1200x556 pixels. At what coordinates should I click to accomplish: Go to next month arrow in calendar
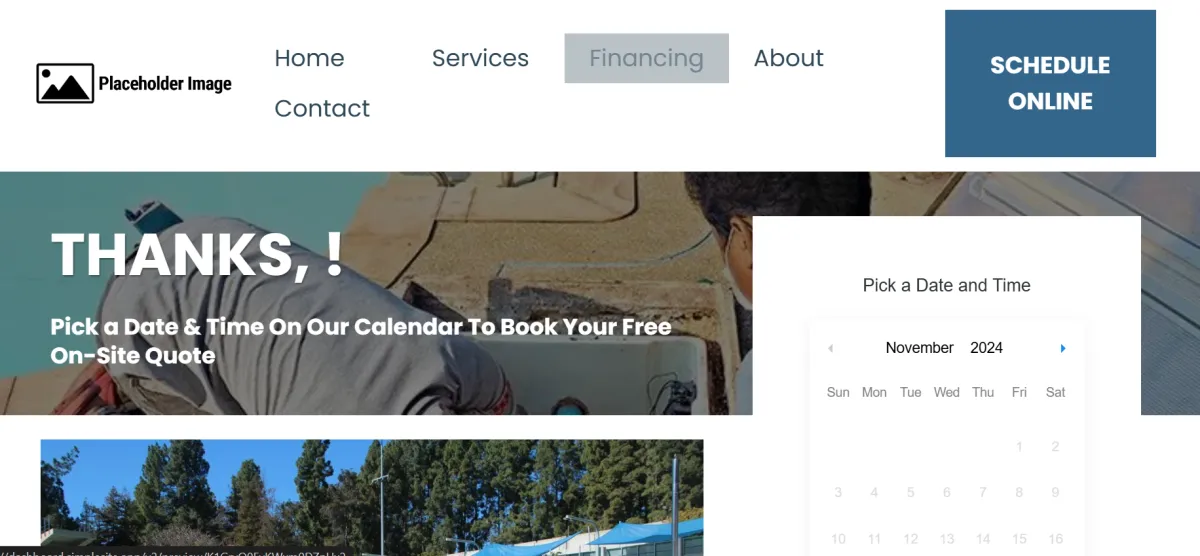pos(1062,348)
